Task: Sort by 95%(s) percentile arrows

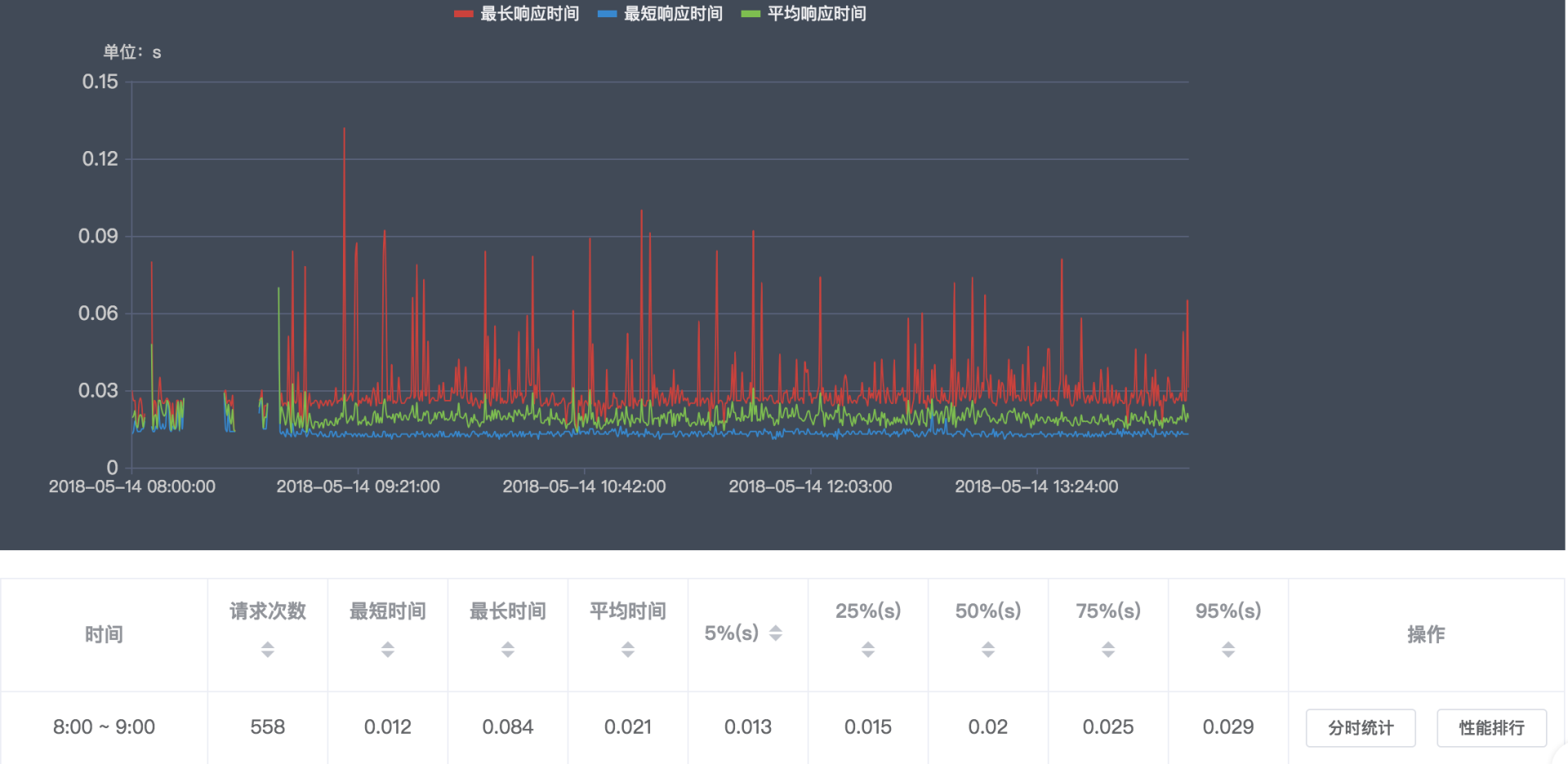Action: coord(1228,650)
